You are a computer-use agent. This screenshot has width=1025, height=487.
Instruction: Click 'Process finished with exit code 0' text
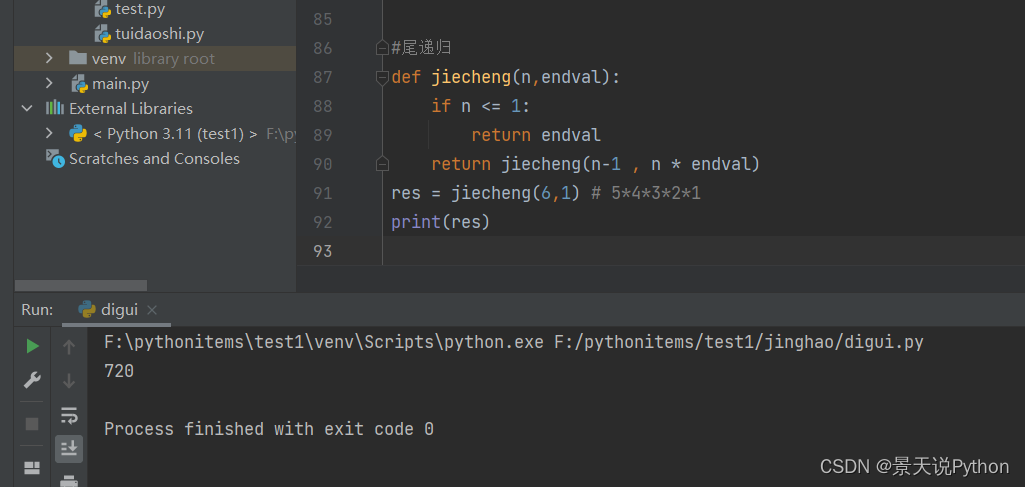pyautogui.click(x=269, y=429)
